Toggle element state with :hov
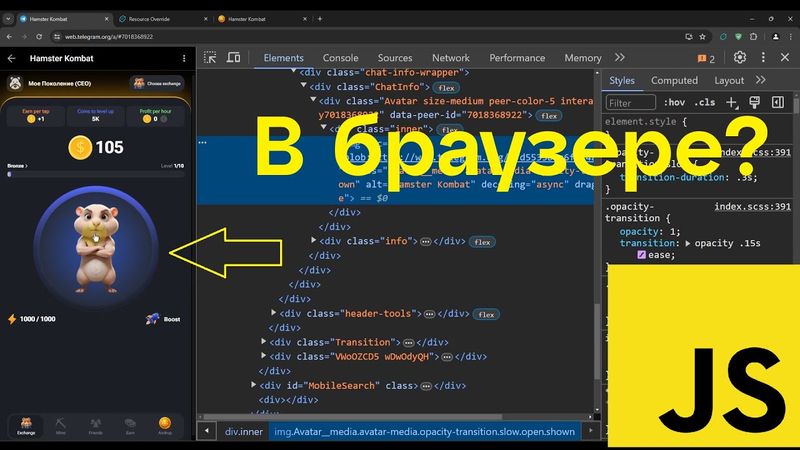 674,103
